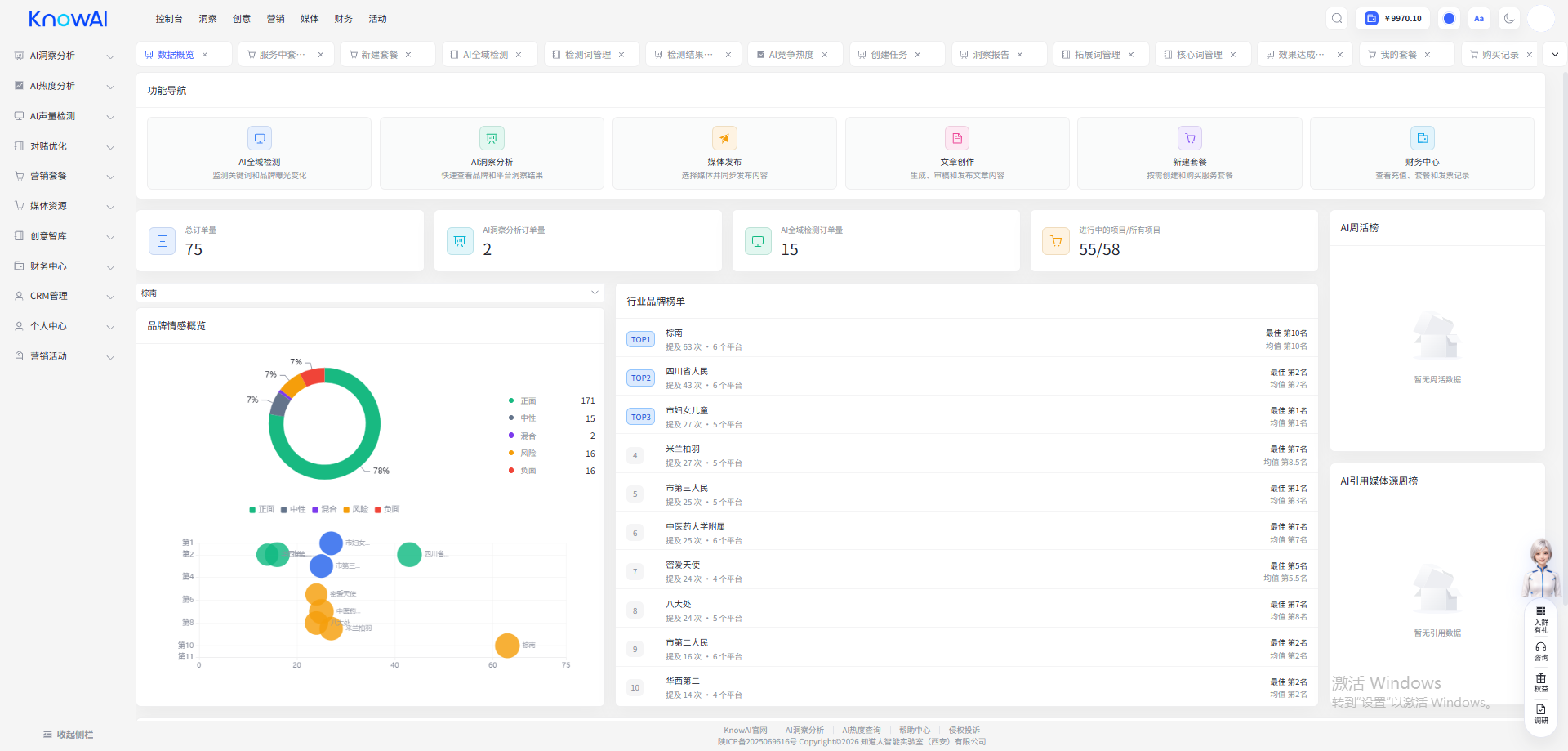The height and width of the screenshot is (751, 1568).
Task: Open the 控制台 top menu
Action: pos(169,19)
